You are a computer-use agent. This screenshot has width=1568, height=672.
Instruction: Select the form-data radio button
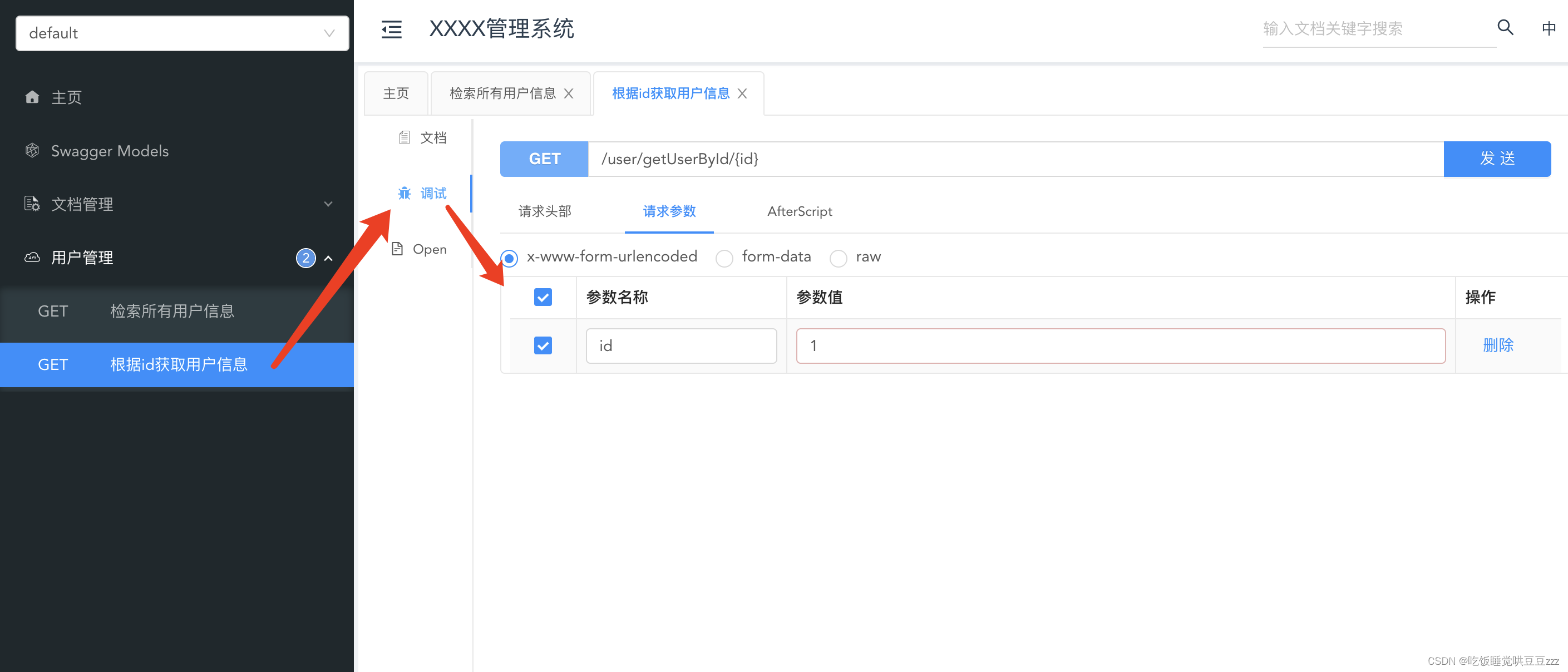[x=724, y=258]
